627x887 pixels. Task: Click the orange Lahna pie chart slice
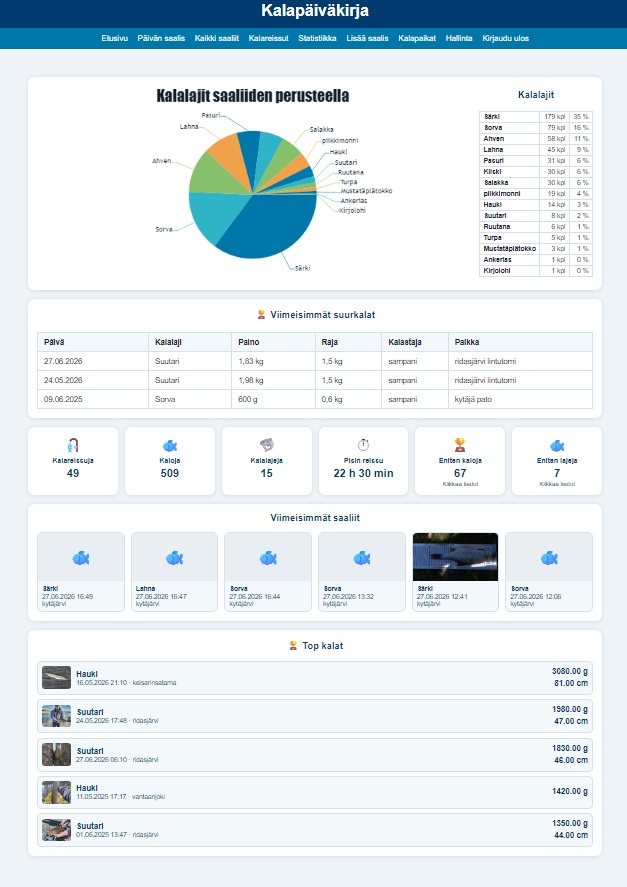click(230, 157)
